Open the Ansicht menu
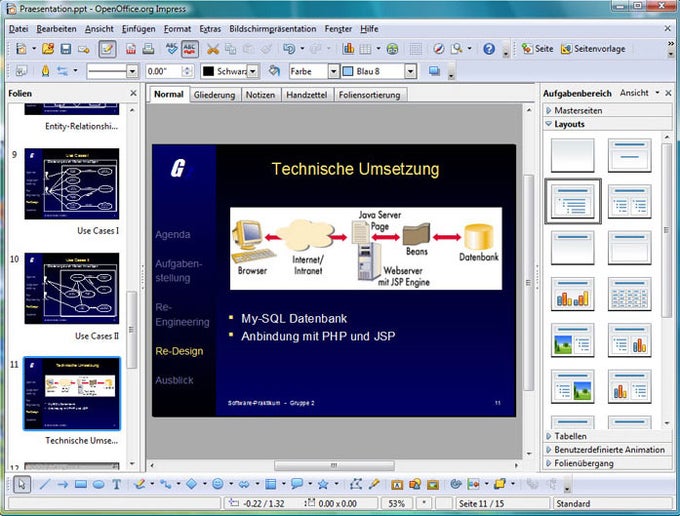 pos(99,29)
